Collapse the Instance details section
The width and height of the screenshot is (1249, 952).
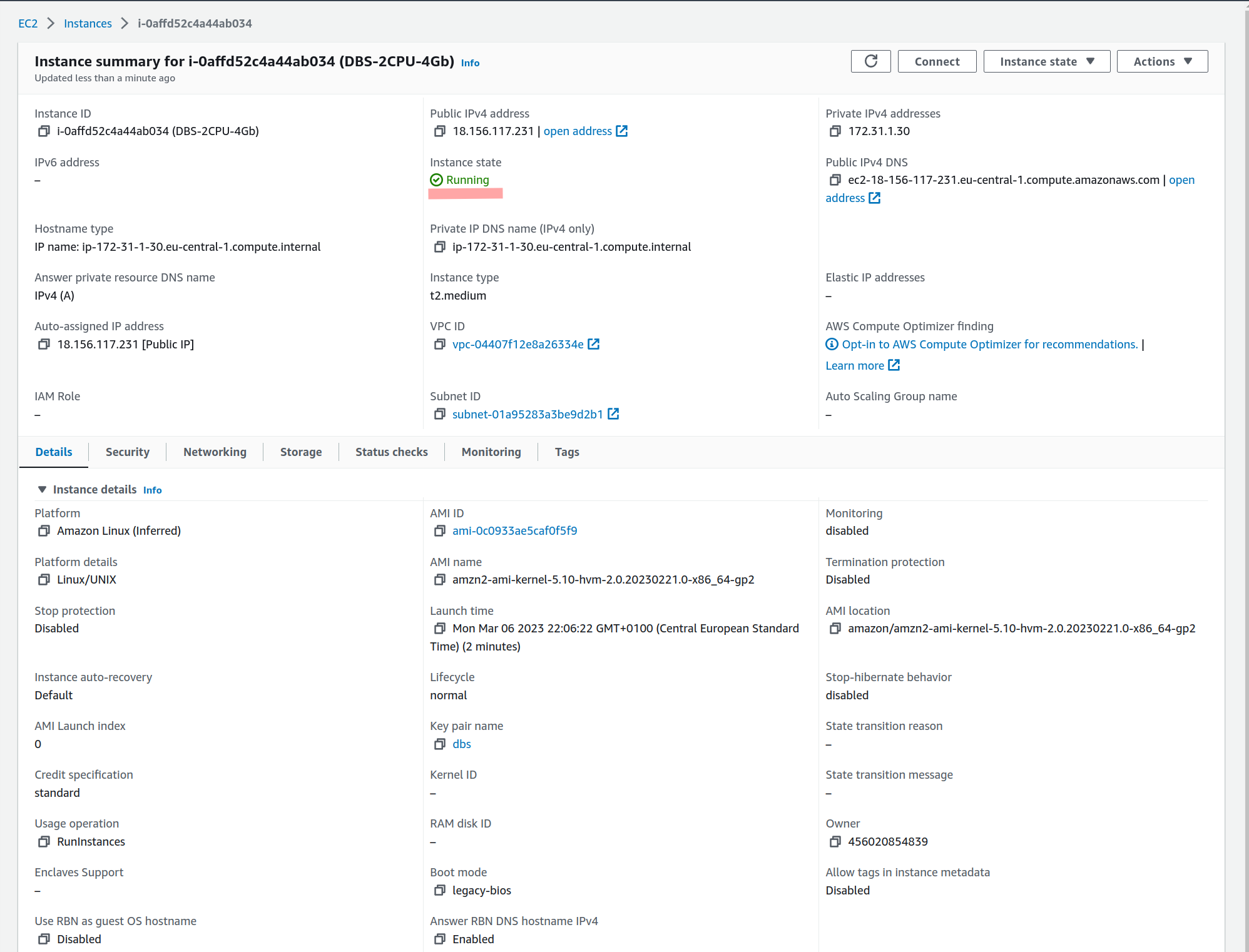42,490
